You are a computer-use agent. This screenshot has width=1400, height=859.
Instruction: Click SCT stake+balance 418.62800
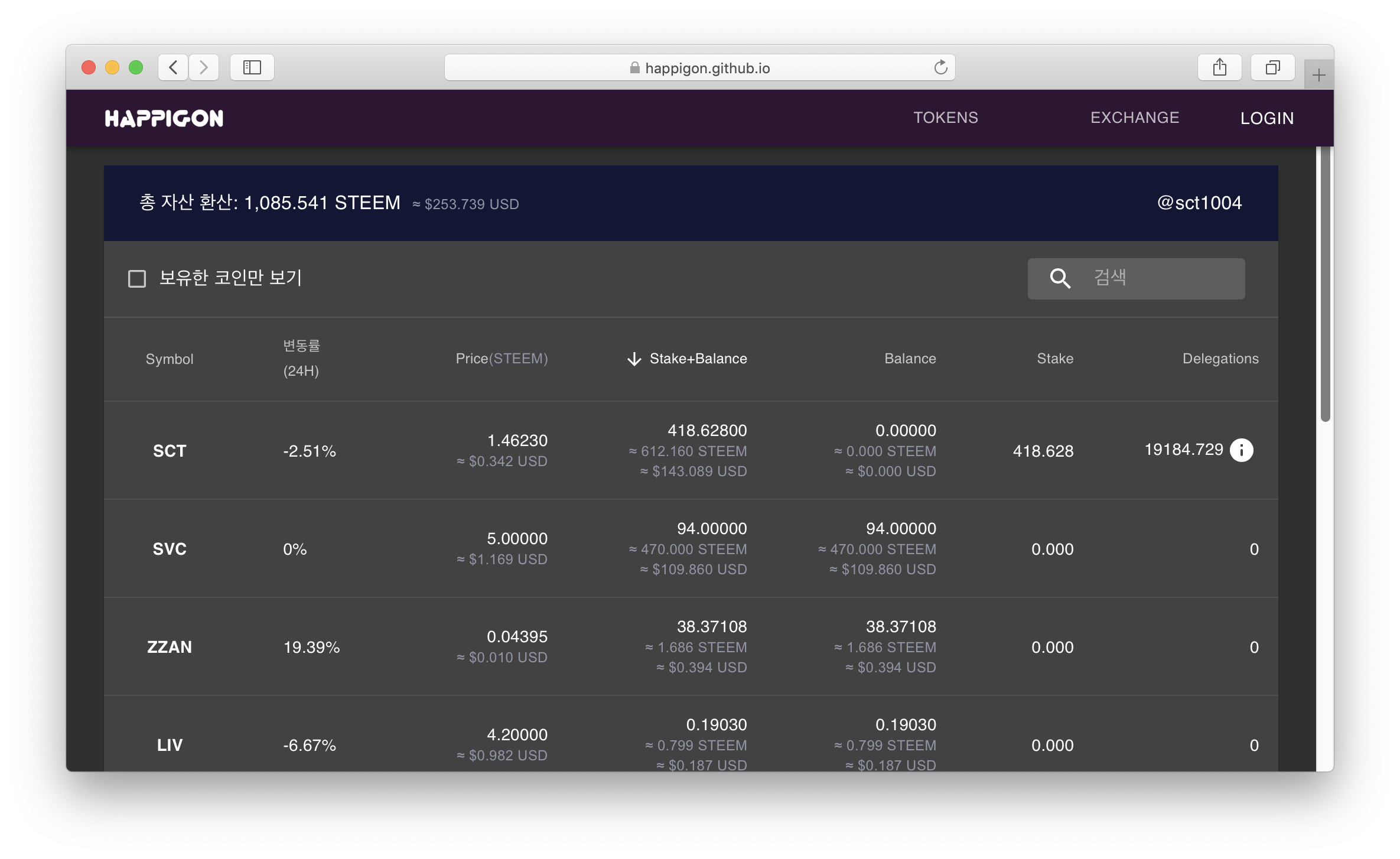(x=707, y=430)
